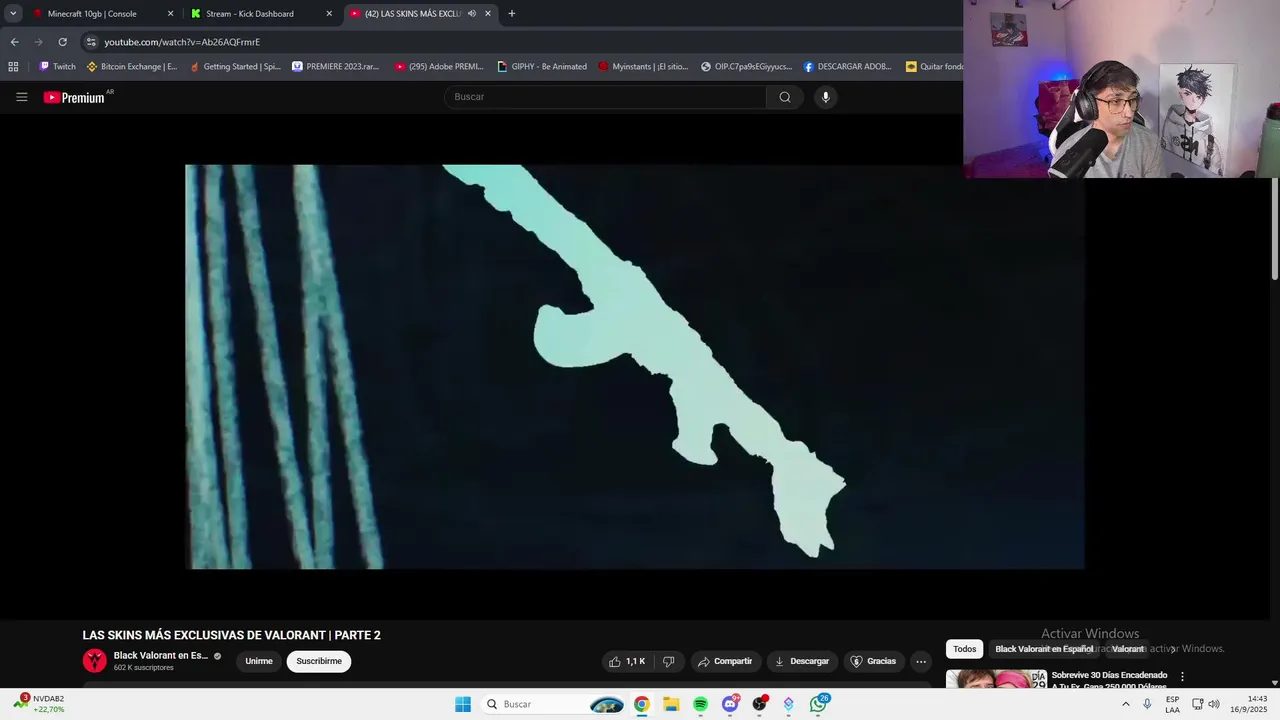Open a new browser tab
This screenshot has width=1280, height=720.
tap(511, 14)
